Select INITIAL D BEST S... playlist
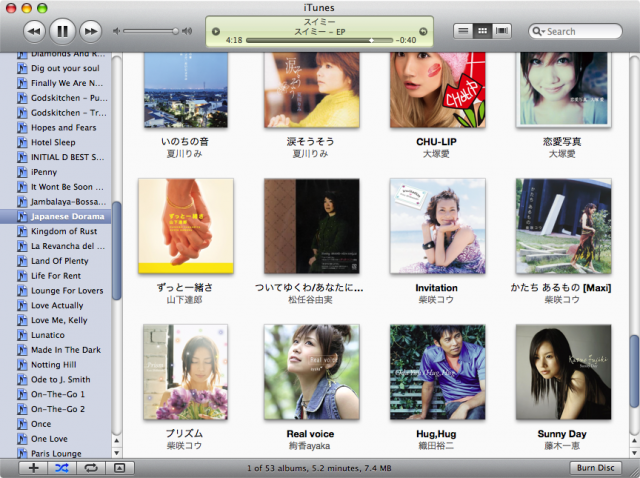 [56, 157]
